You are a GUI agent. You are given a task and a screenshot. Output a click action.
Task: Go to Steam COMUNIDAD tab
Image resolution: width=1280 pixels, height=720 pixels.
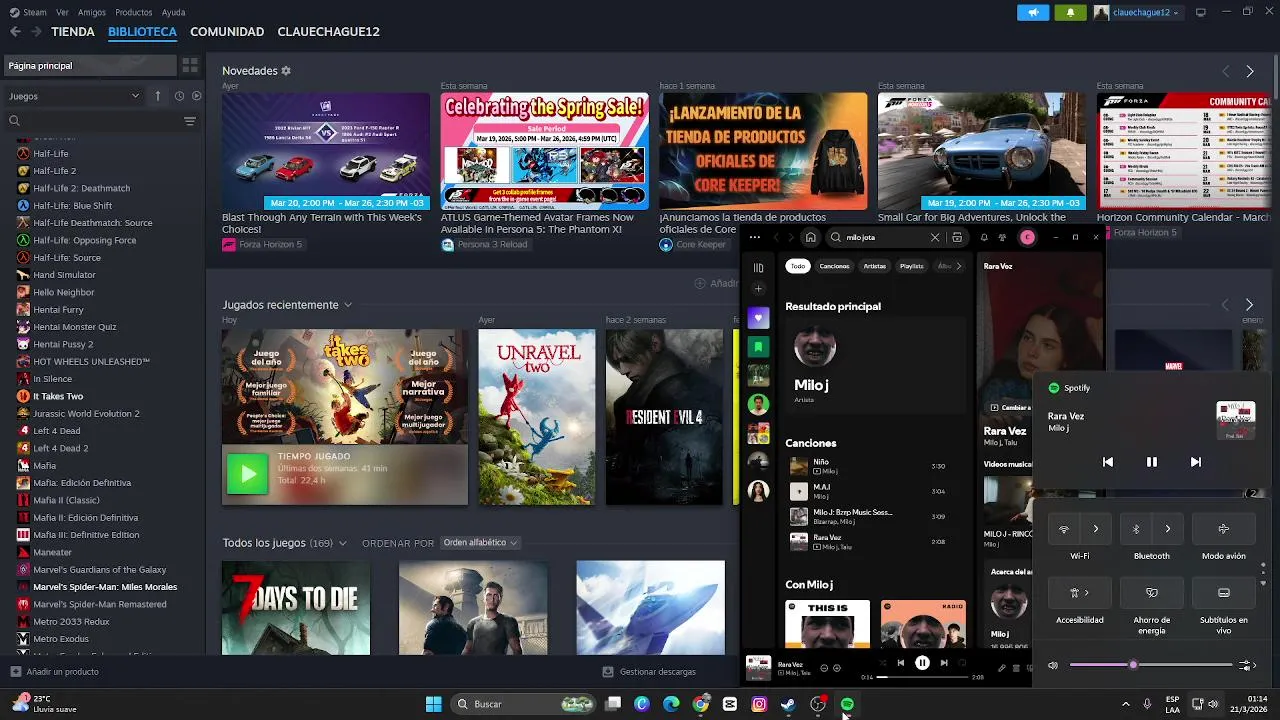[x=227, y=32]
